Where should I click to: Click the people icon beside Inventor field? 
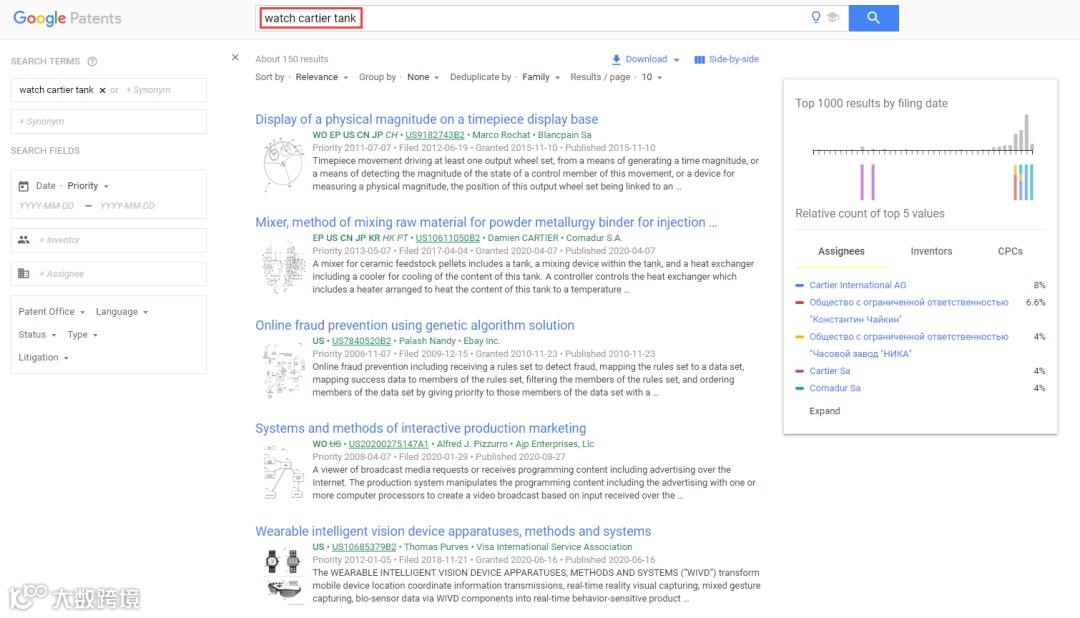(23, 240)
